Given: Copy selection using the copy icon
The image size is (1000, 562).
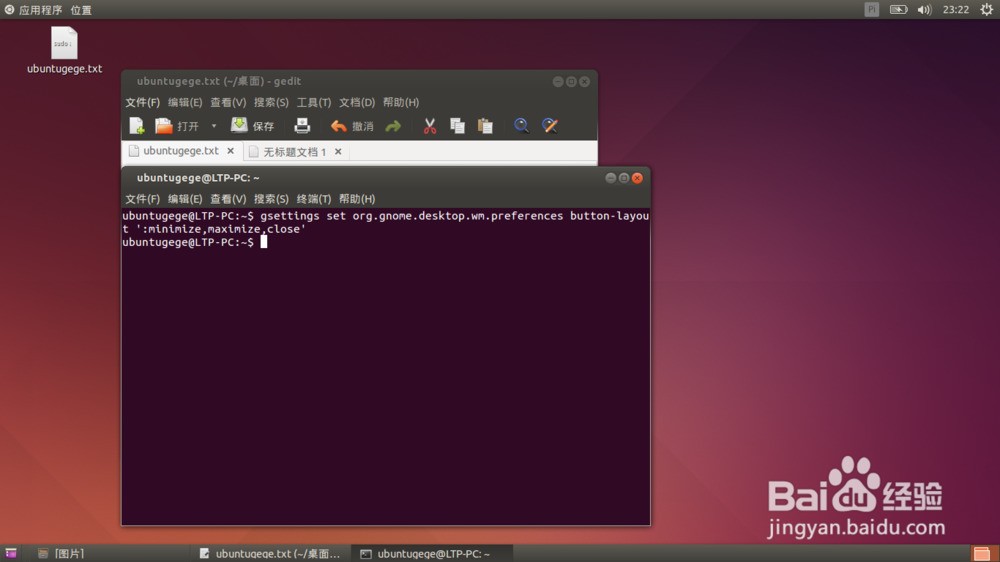Looking at the screenshot, I should (457, 126).
